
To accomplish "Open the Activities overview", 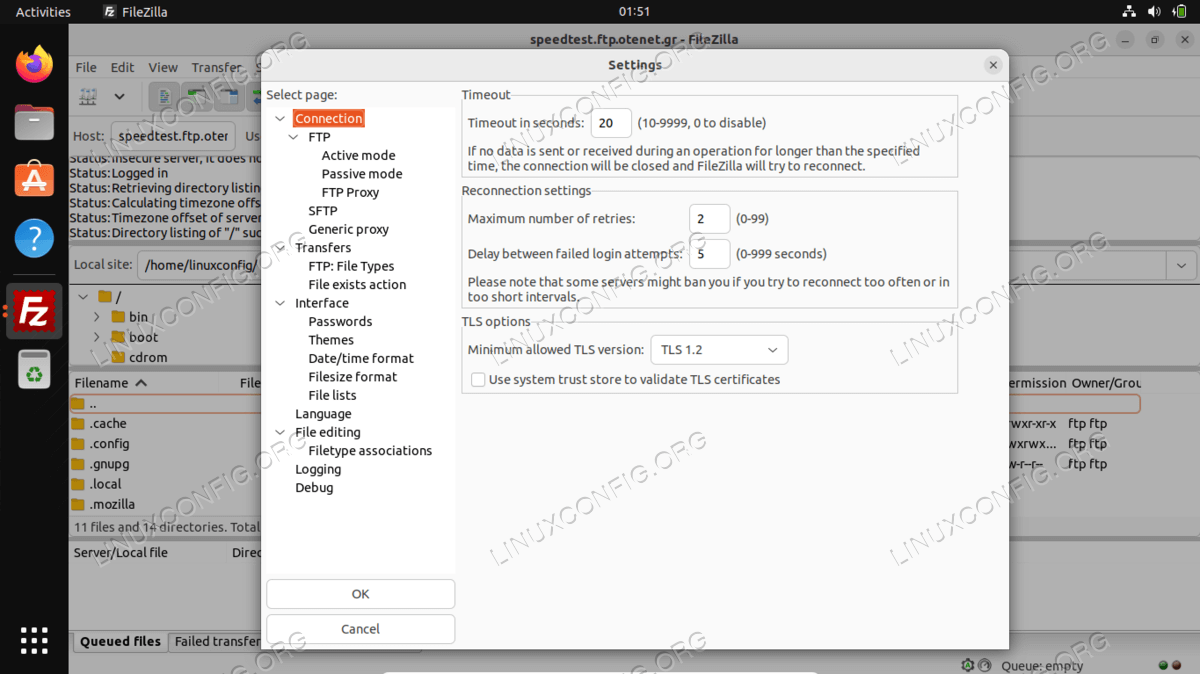I will tap(43, 12).
